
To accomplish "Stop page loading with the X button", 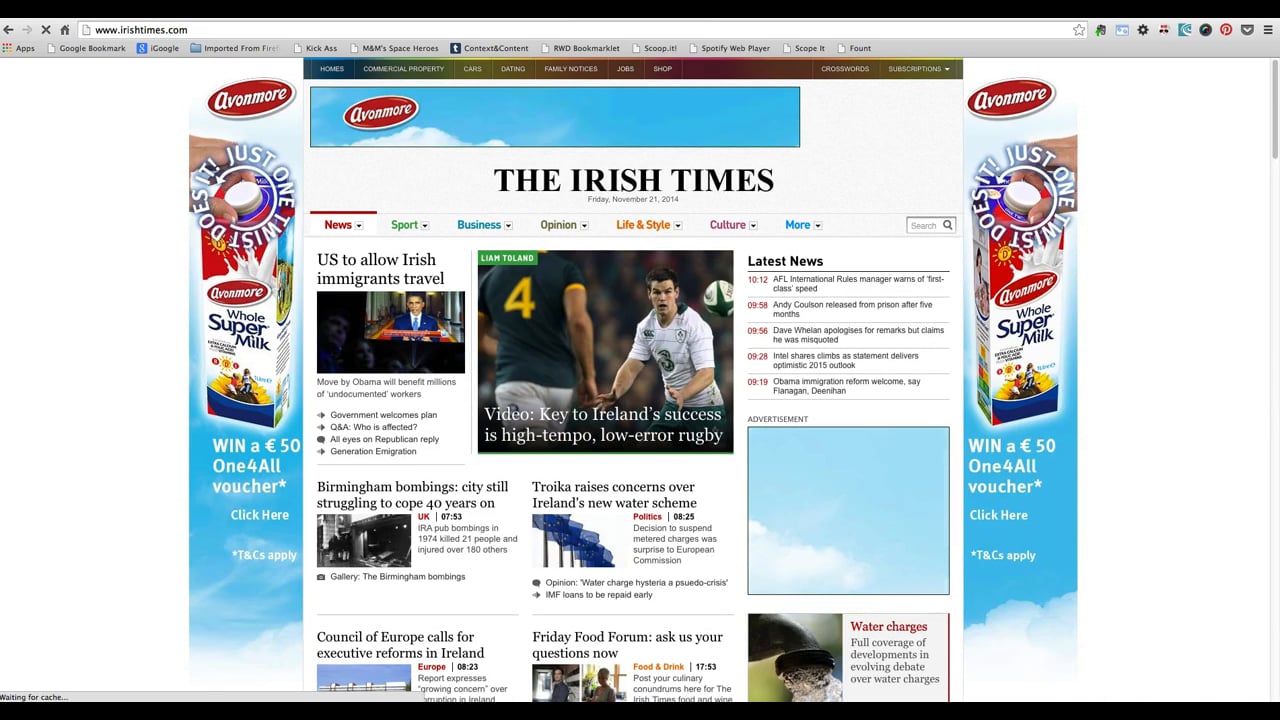I will [46, 30].
